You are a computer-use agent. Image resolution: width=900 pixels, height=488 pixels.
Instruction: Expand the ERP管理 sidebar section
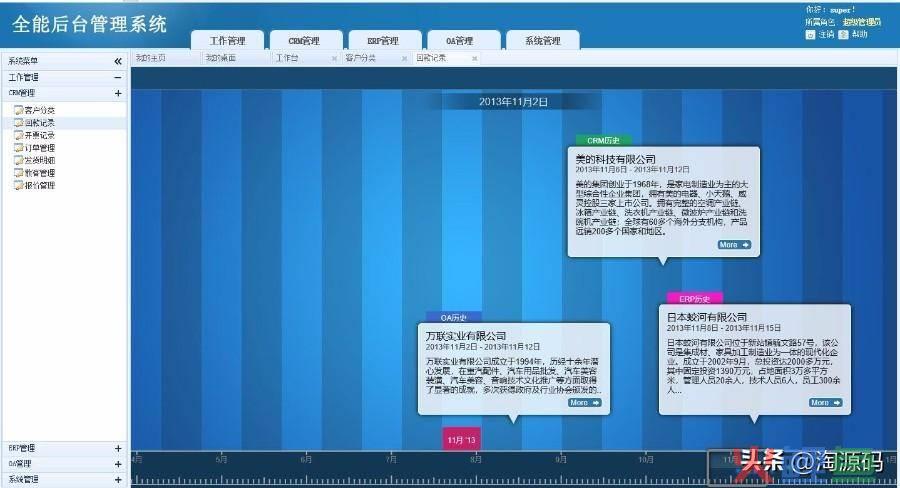[118, 448]
